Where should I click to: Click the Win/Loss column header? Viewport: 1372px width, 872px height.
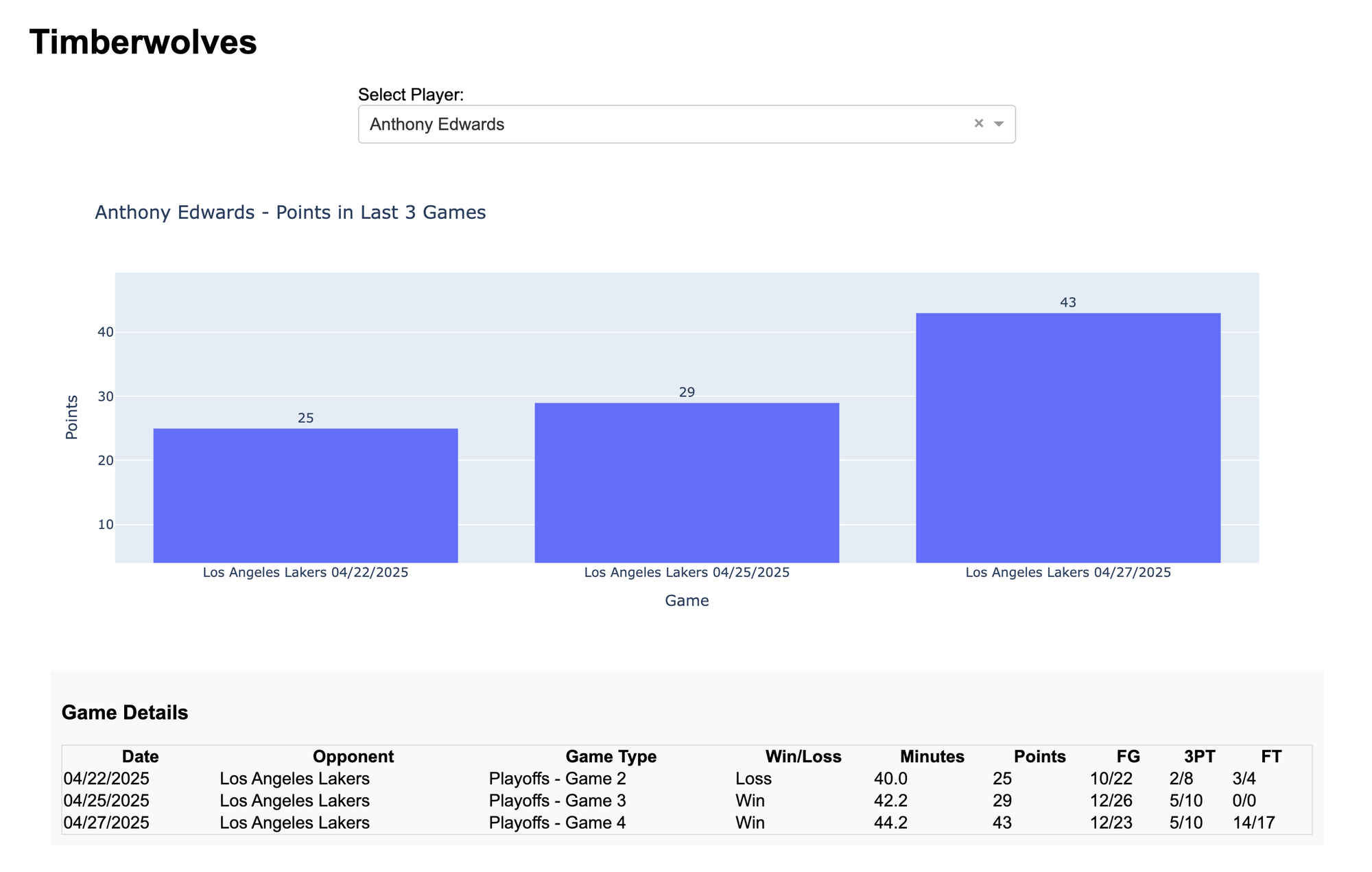(803, 757)
